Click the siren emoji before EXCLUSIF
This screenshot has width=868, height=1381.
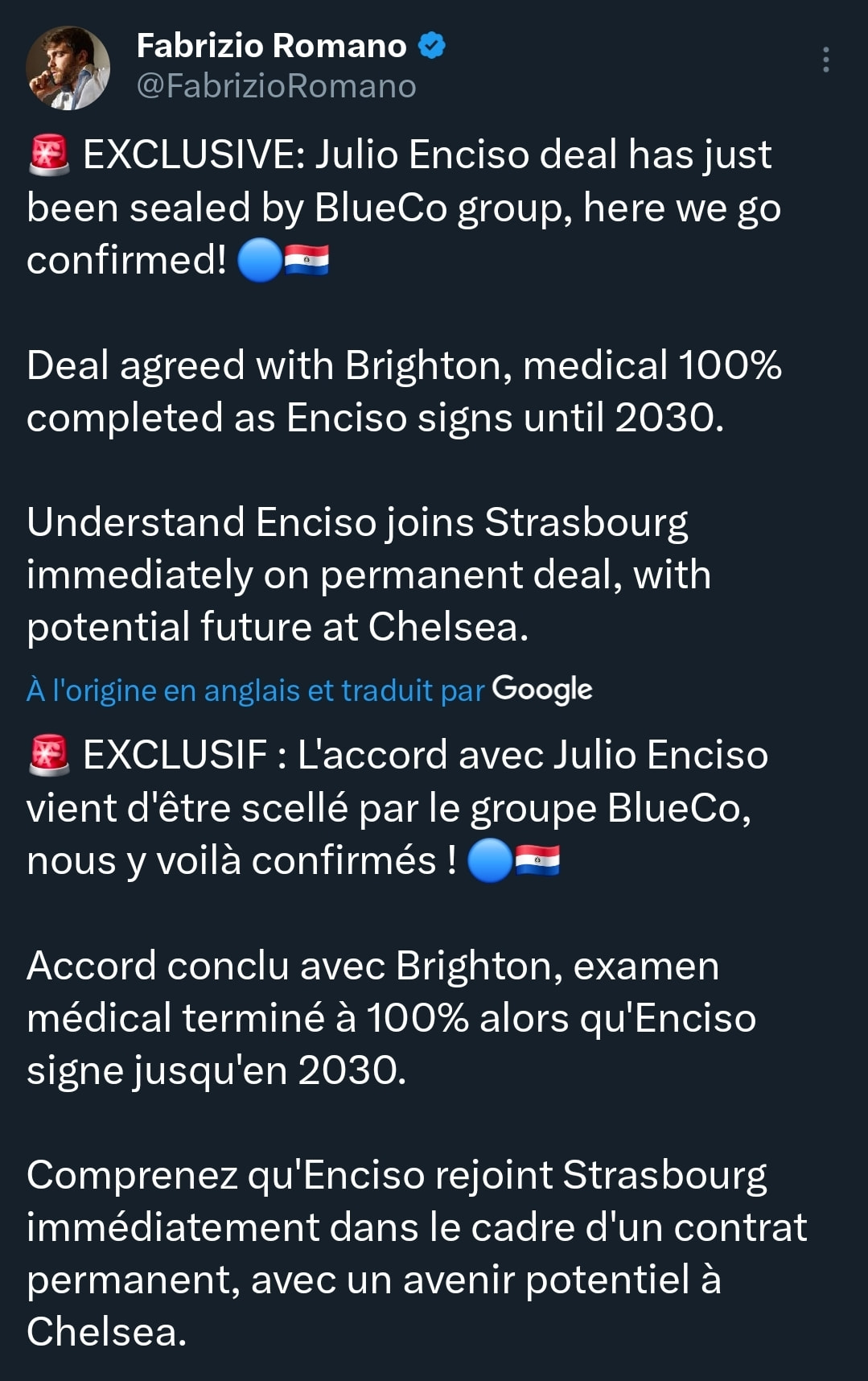point(49,755)
